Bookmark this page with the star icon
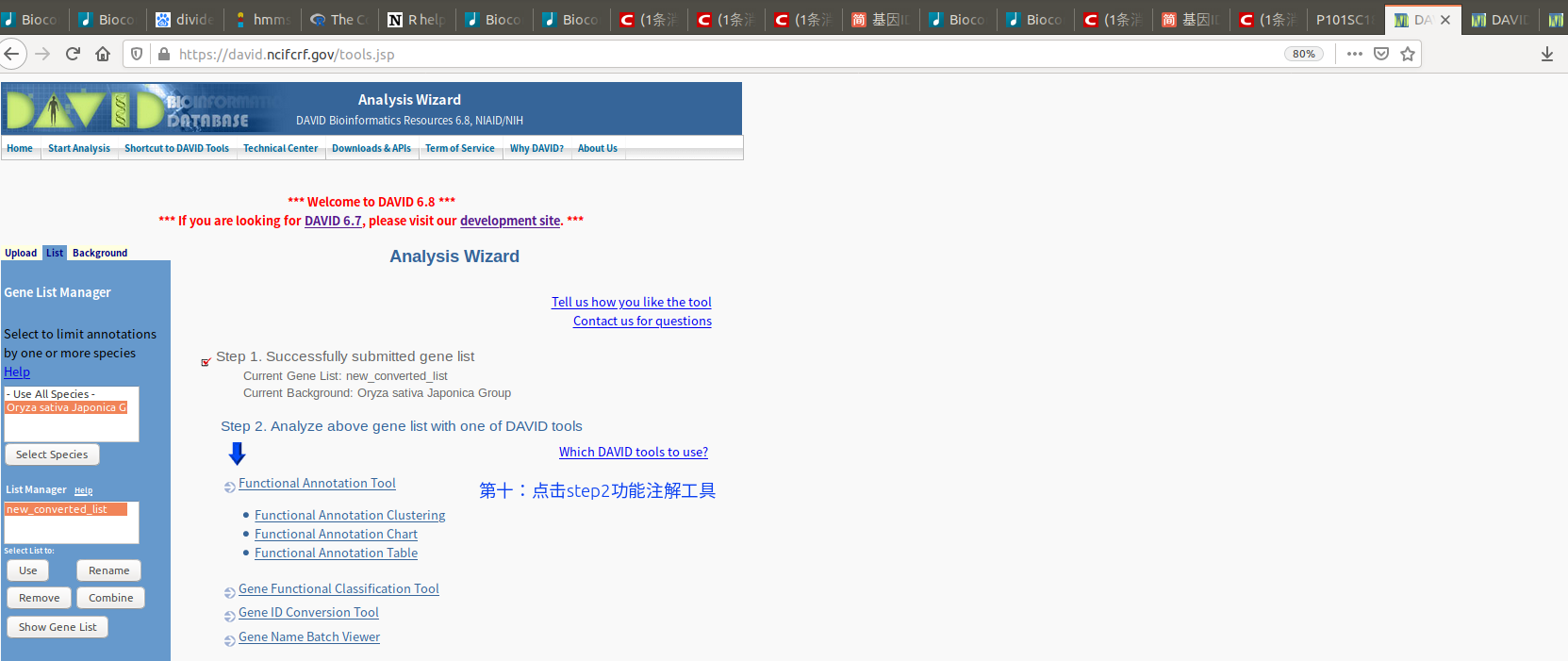This screenshot has width=1568, height=661. [1408, 54]
